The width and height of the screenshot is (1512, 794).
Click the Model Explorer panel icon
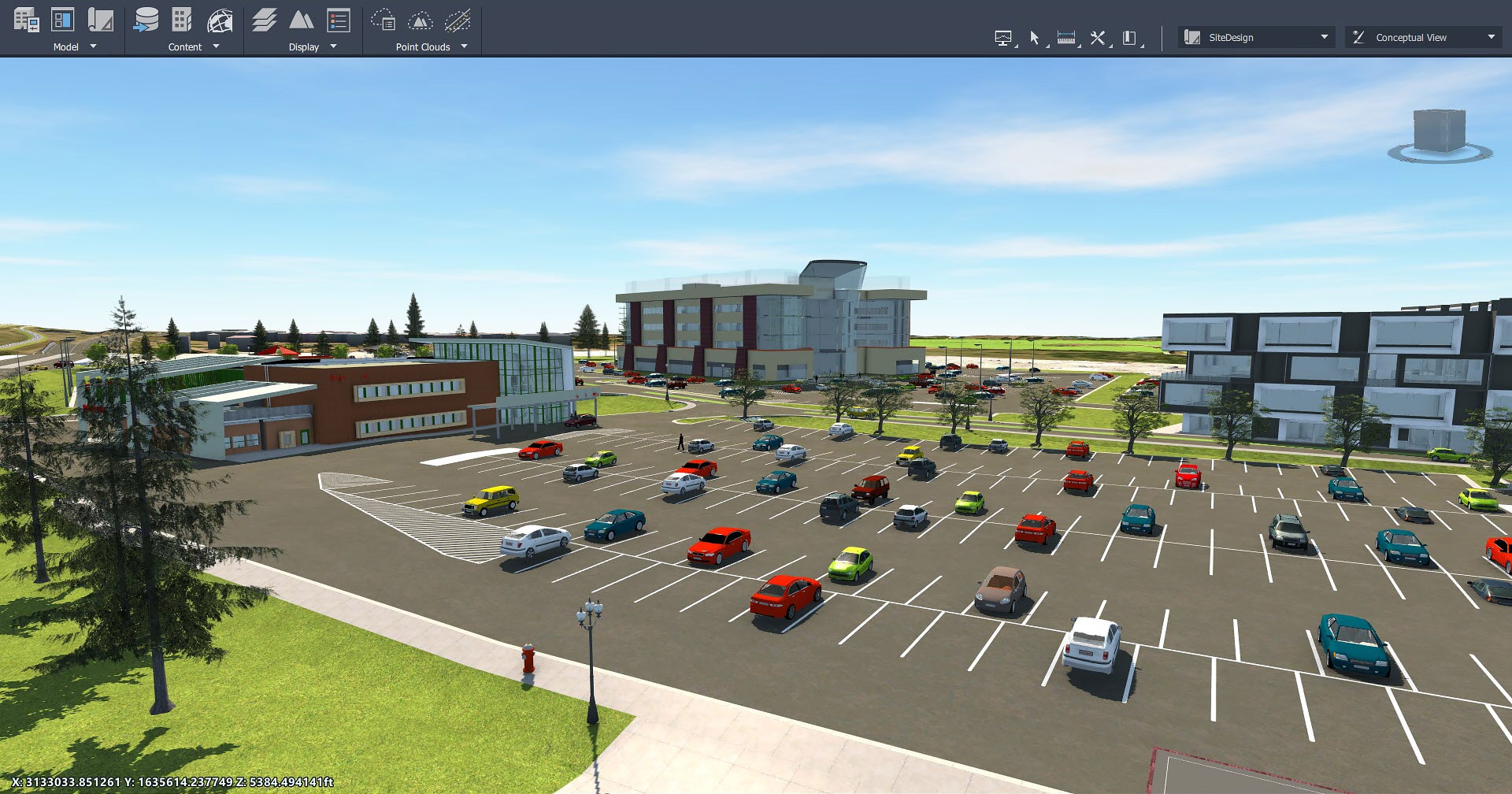[63, 20]
